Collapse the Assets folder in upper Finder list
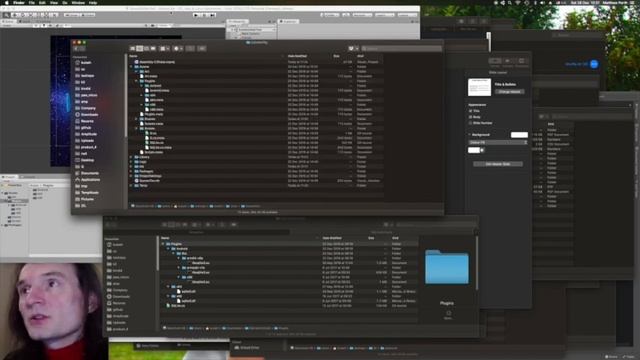 click(x=131, y=67)
